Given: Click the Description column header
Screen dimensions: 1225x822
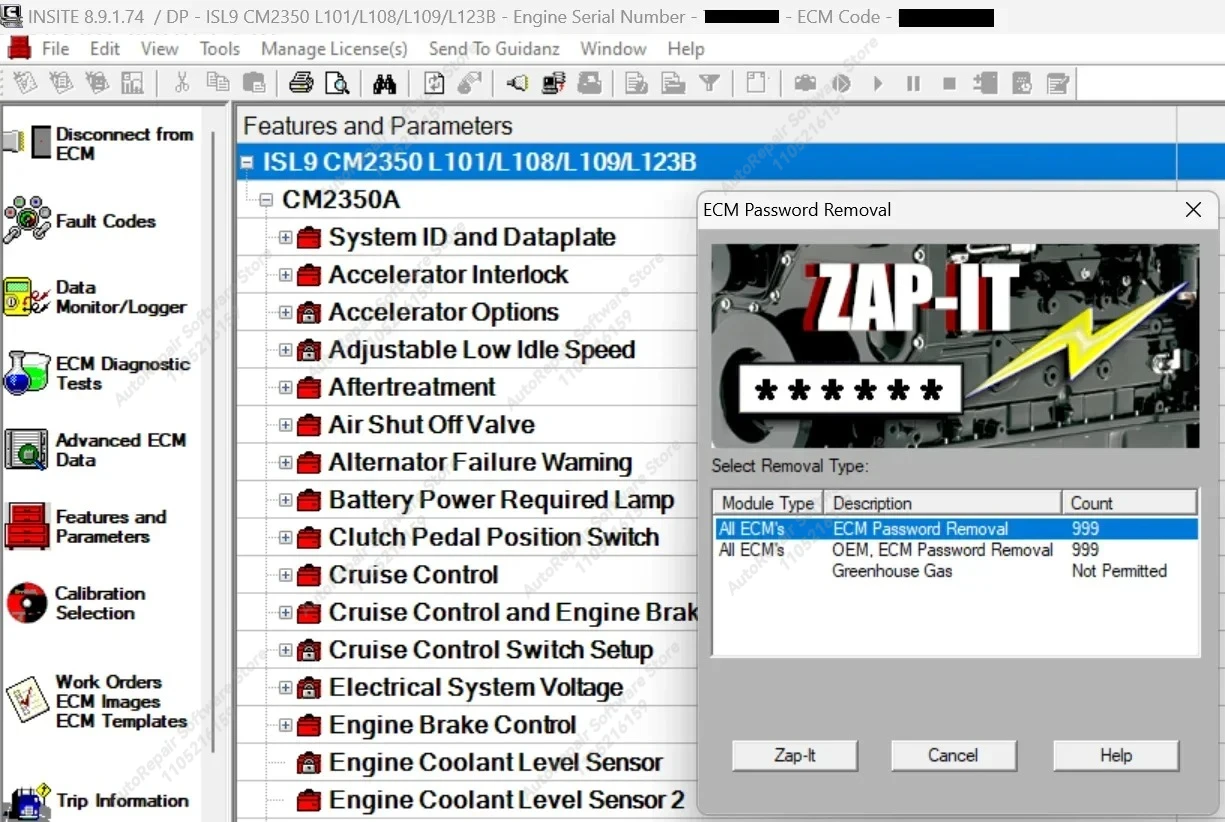Looking at the screenshot, I should click(943, 503).
